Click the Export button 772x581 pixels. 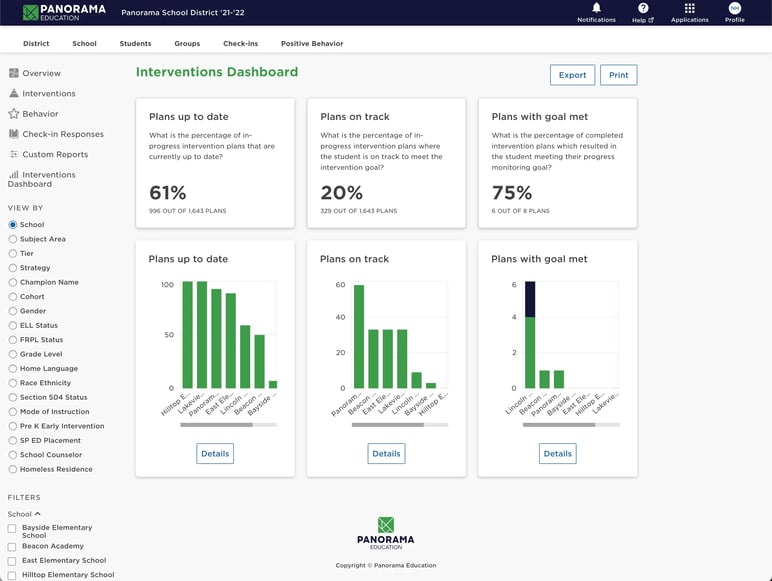coord(572,75)
